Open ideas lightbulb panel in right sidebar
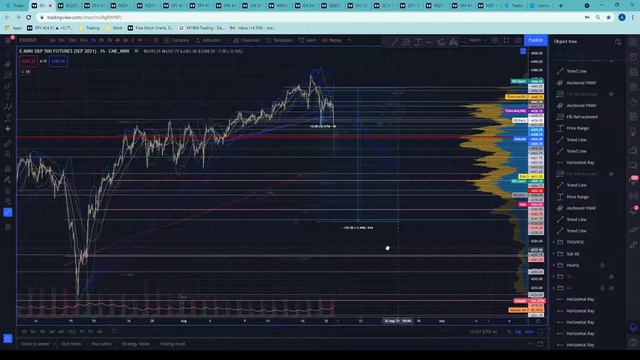The height and width of the screenshot is (360, 640). 633,132
